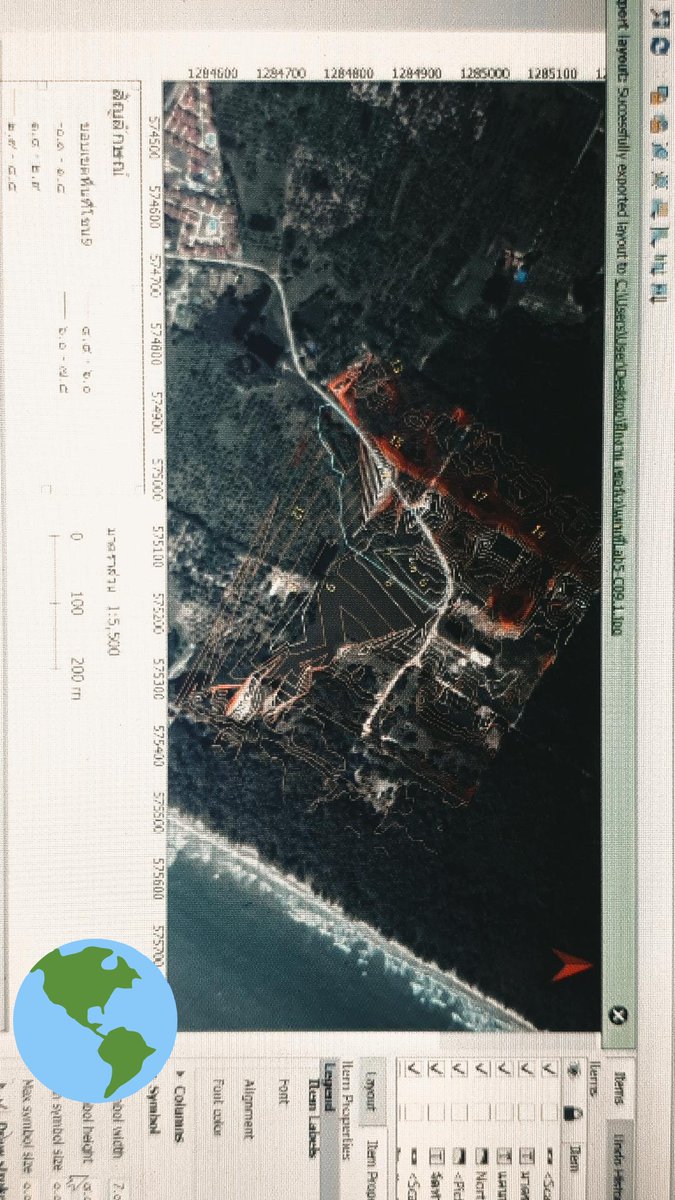This screenshot has width=675, height=1200.
Task: Click the "Font" label under Item Labels
Action: pyautogui.click(x=283, y=1091)
